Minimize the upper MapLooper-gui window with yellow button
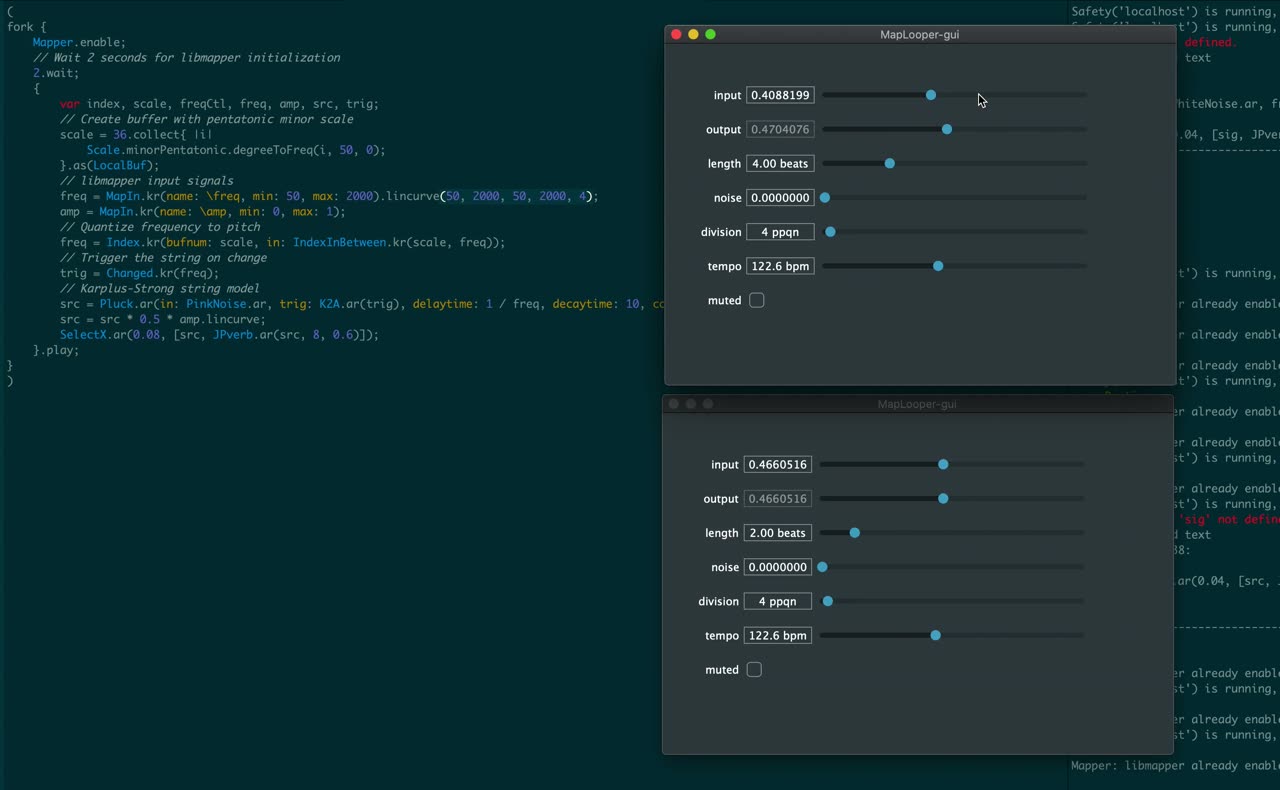Screen dimensions: 1280x790 (x=693, y=34)
